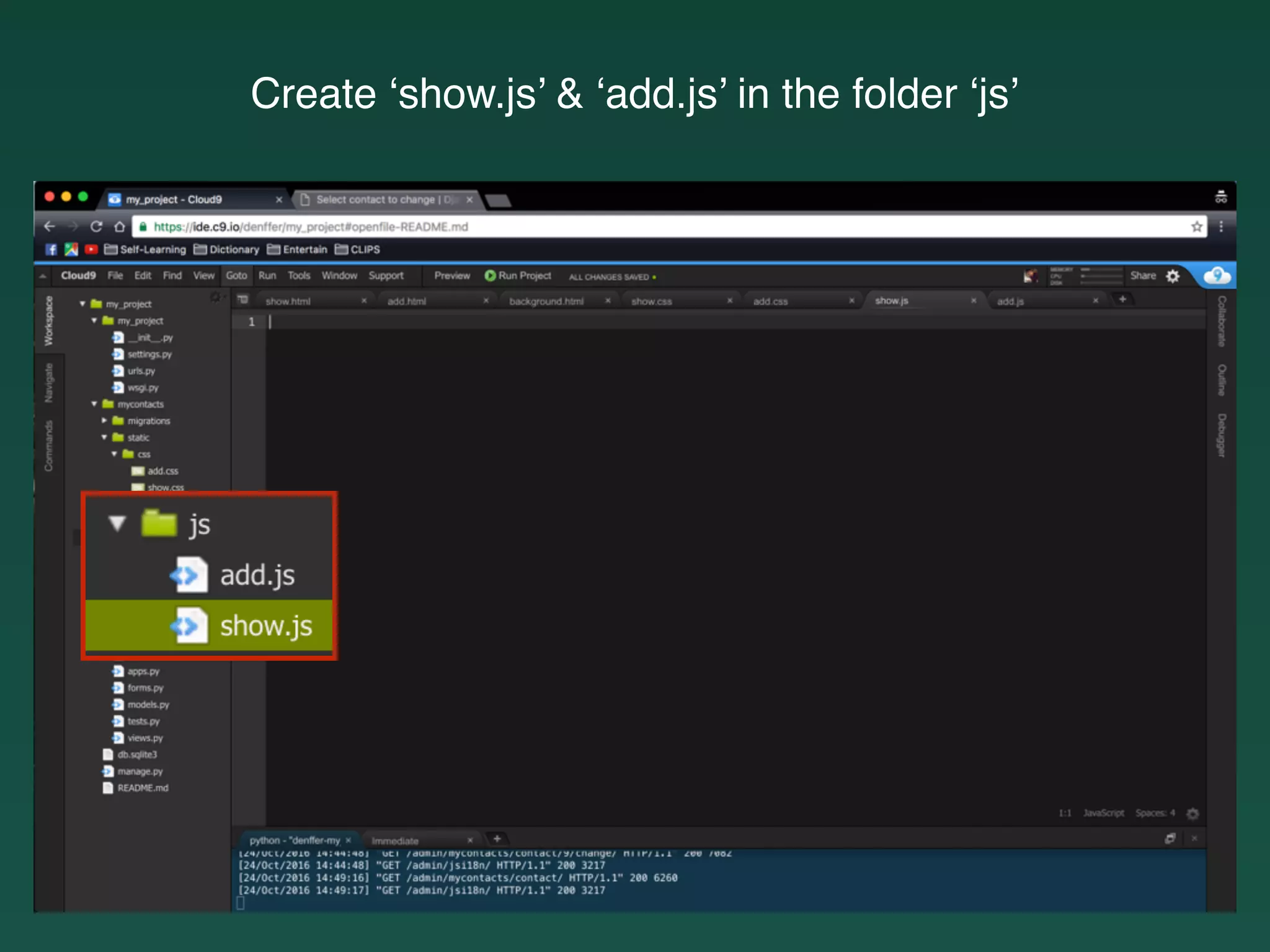The image size is (1270, 952).
Task: Toggle the Collaborate side panel
Action: click(x=1221, y=321)
